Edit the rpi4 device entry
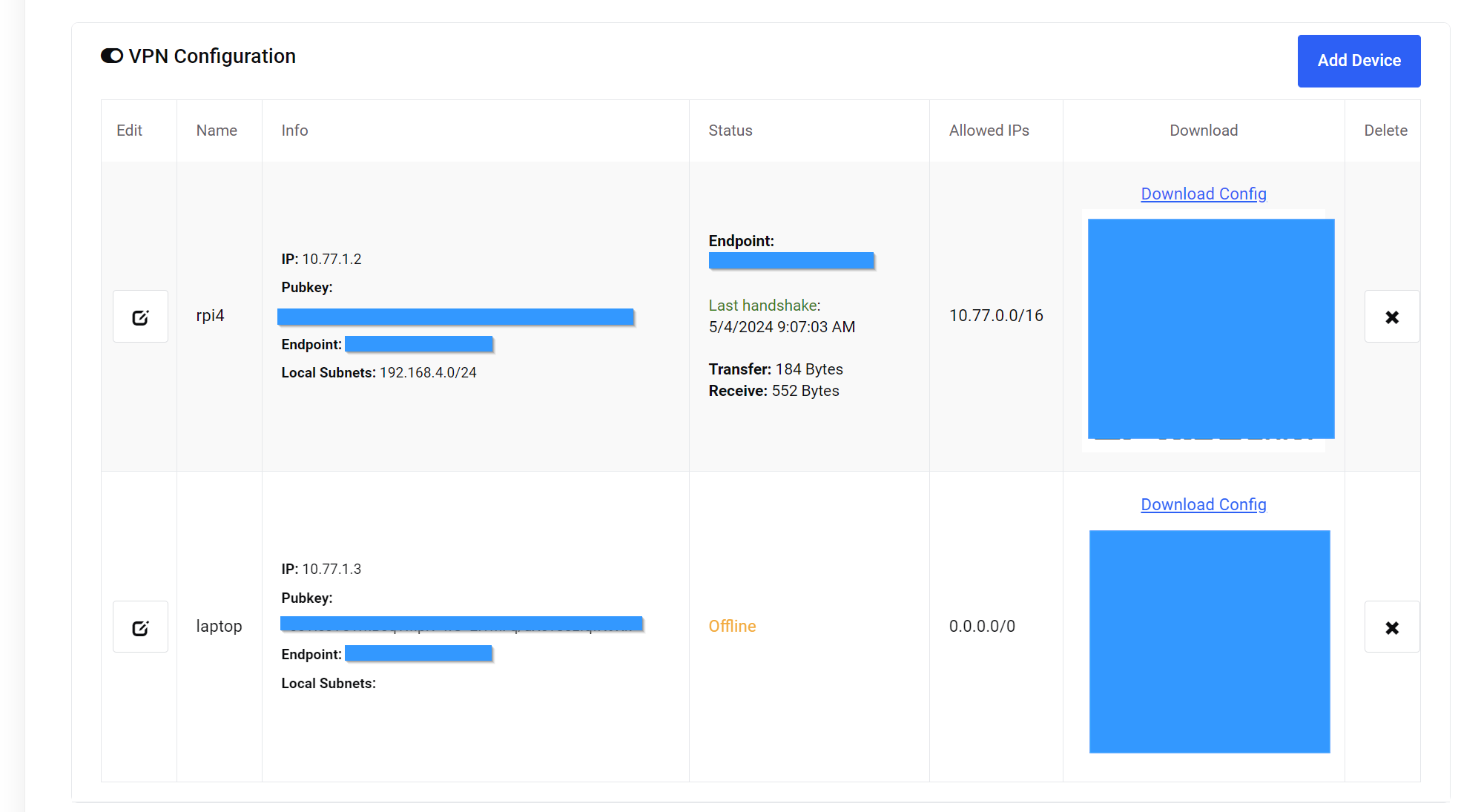Screen dimensions: 1481x812 [x=140, y=317]
